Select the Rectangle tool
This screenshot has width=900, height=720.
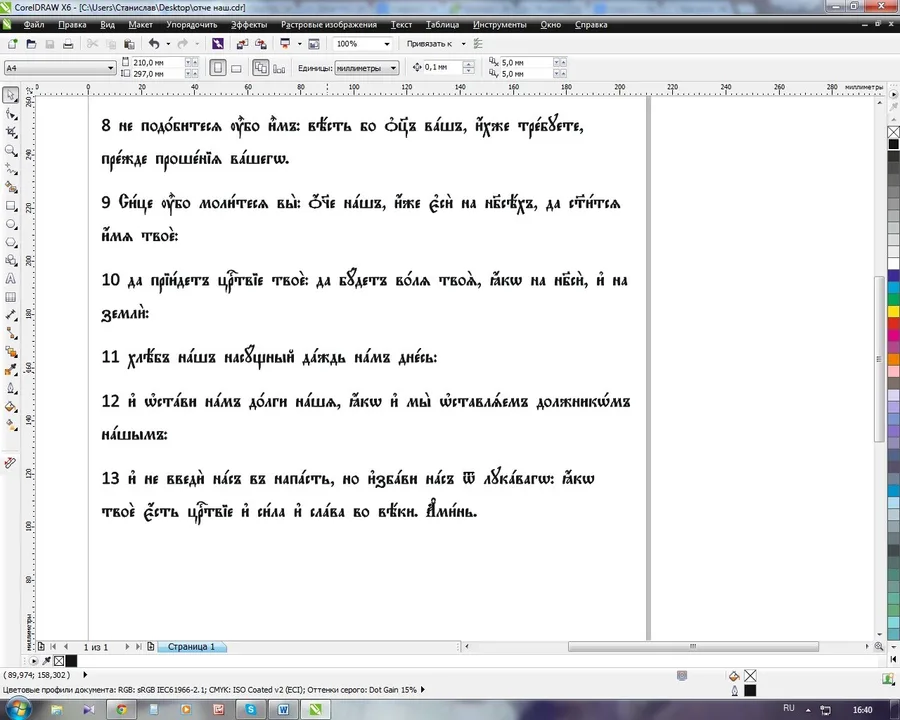coord(11,206)
